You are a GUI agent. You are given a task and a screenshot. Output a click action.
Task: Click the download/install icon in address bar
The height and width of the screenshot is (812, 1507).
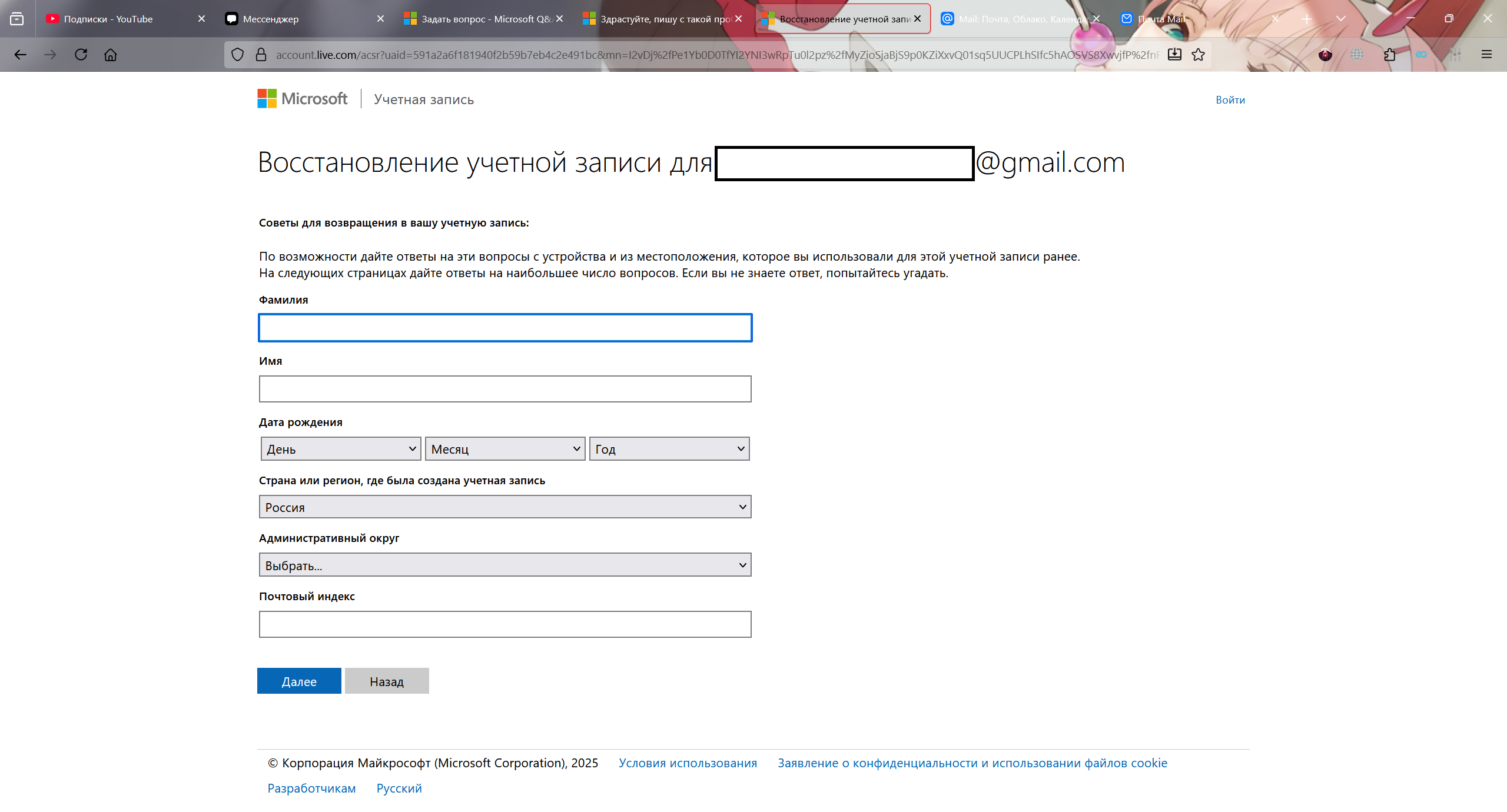(x=1174, y=55)
